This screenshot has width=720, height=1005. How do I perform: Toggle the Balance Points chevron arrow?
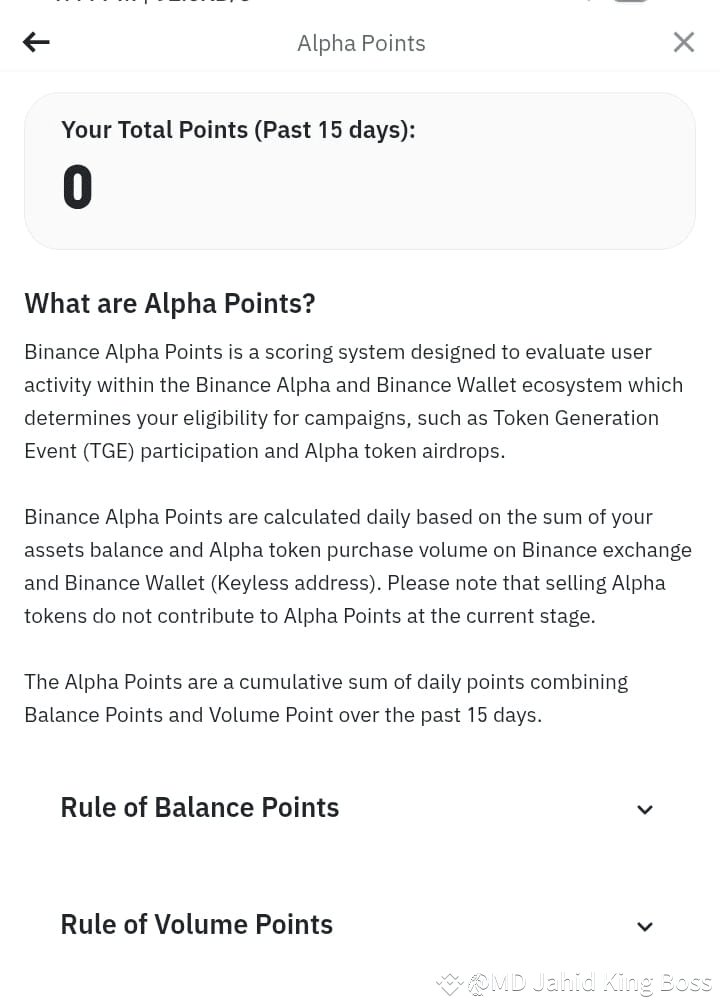pyautogui.click(x=645, y=810)
